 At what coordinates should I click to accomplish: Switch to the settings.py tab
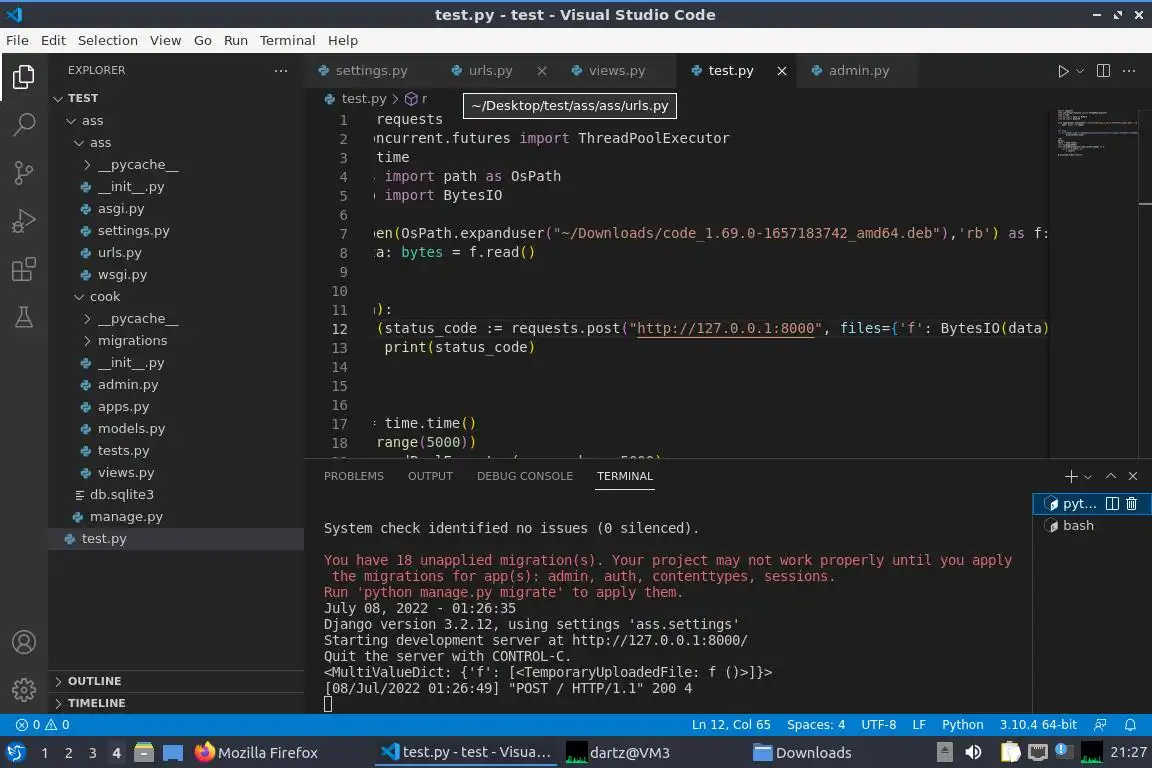coord(371,71)
